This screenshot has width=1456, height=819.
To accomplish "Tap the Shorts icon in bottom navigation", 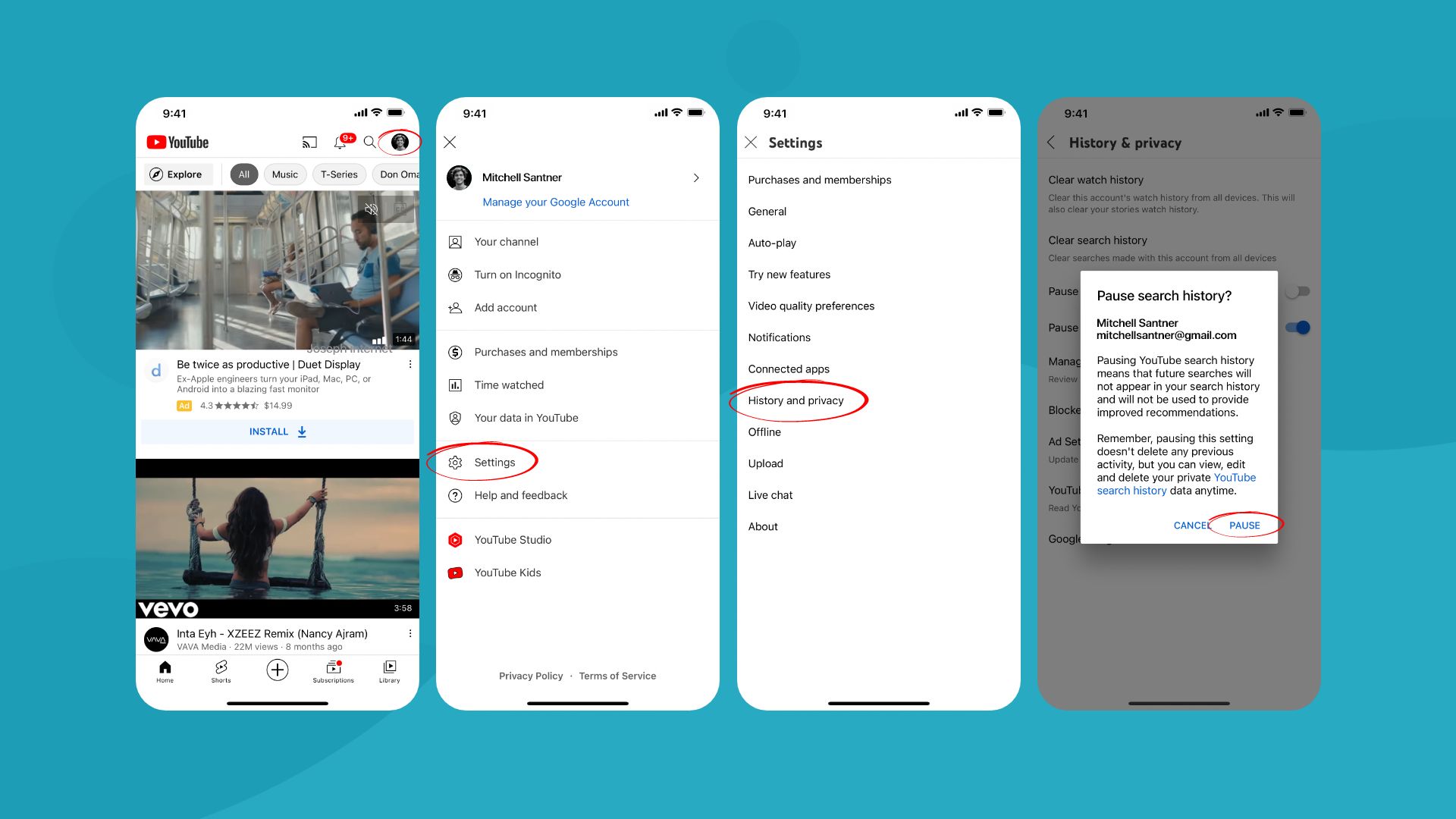I will tap(221, 671).
